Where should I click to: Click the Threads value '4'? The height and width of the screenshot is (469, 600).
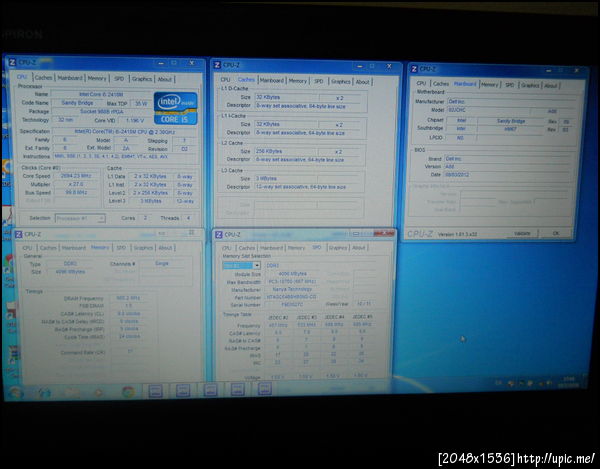tap(188, 218)
